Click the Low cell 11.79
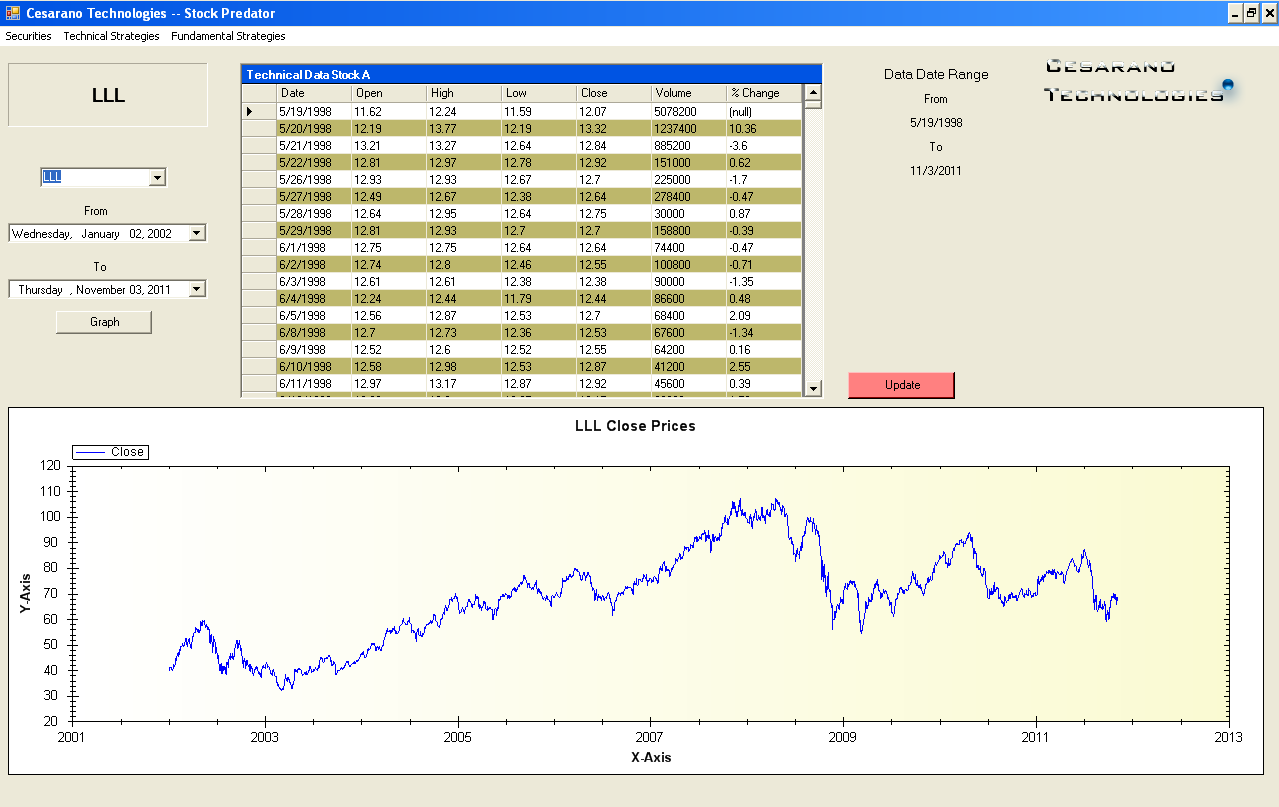Image resolution: width=1279 pixels, height=807 pixels. coord(539,298)
